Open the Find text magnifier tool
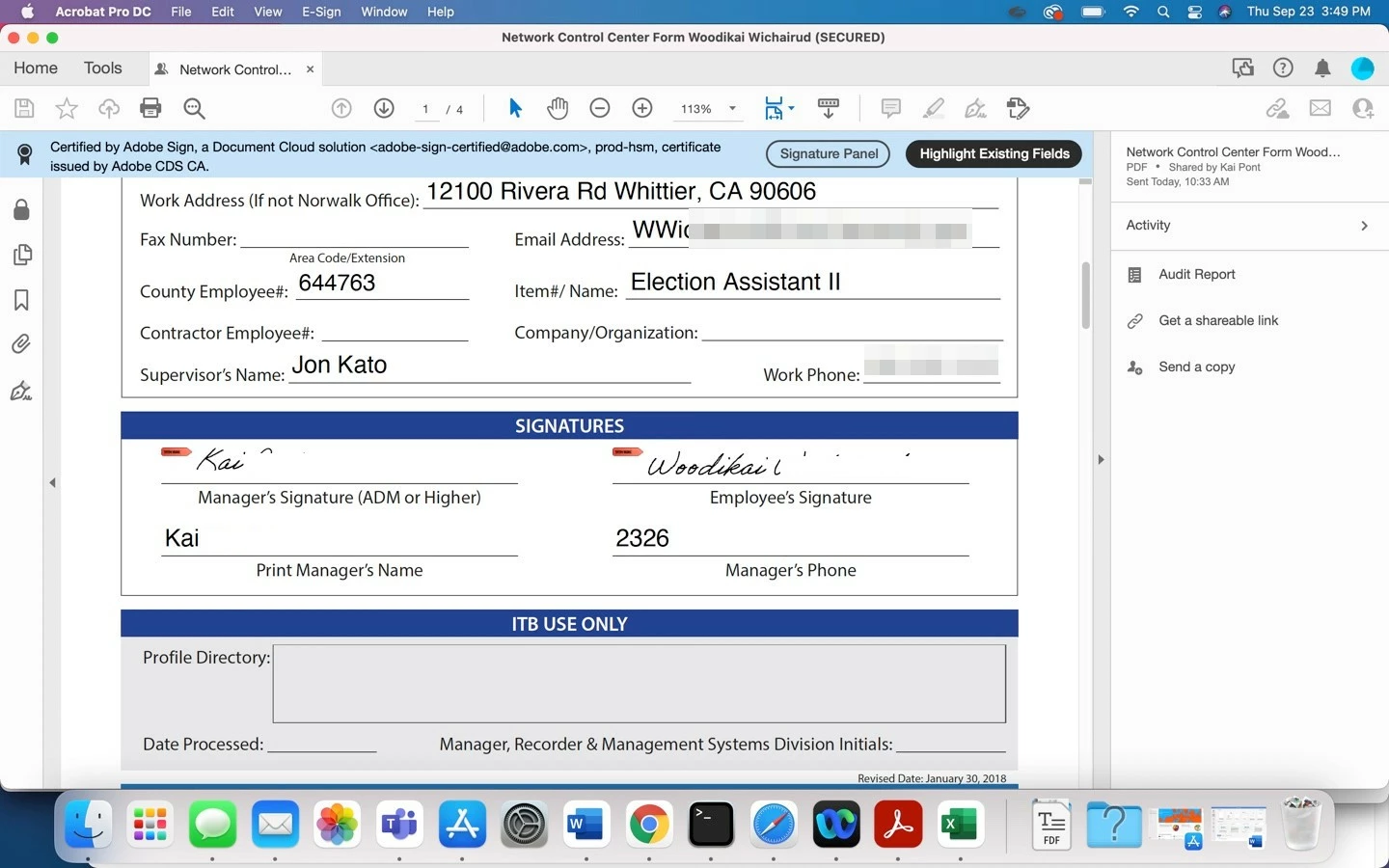1389x868 pixels. pyautogui.click(x=194, y=108)
